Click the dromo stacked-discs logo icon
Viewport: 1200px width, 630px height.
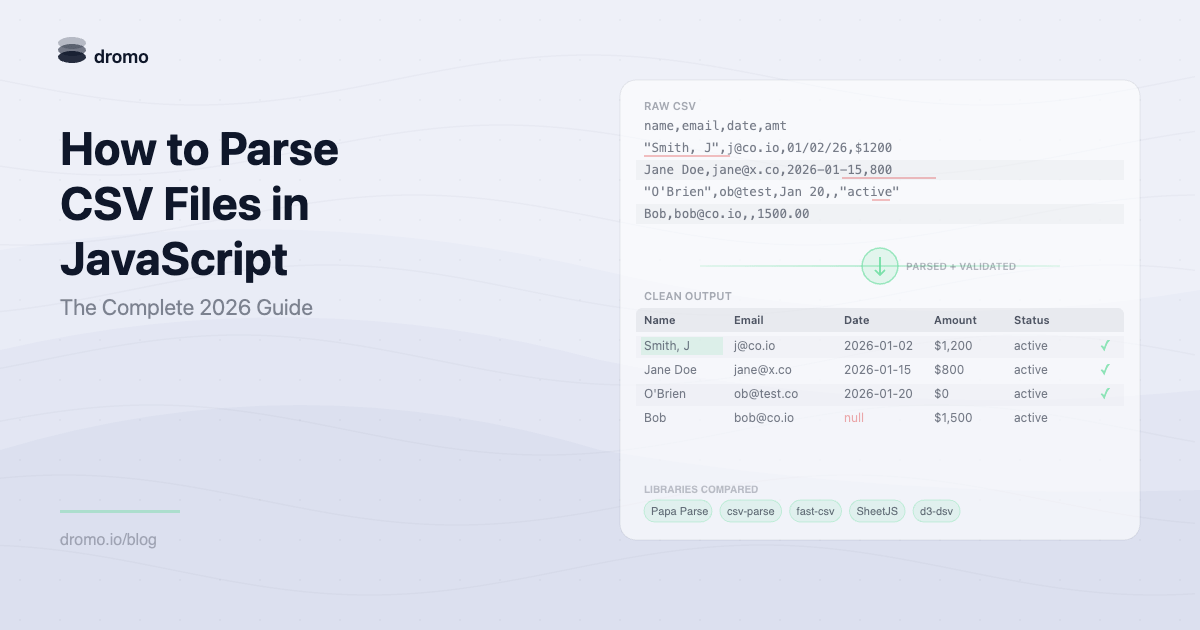[72, 51]
